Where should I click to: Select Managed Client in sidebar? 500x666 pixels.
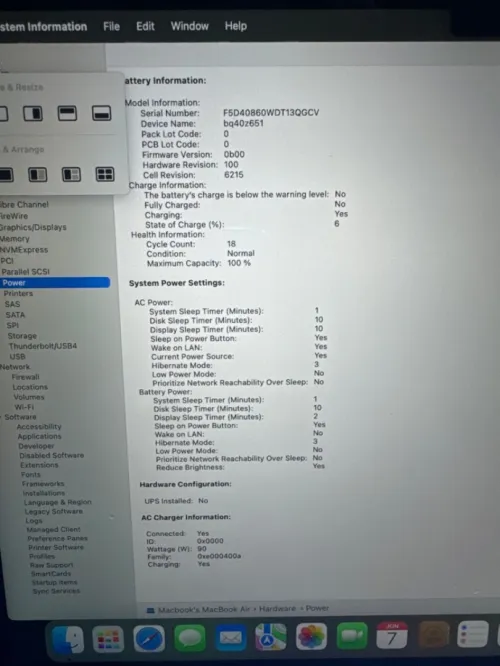[x=54, y=530]
